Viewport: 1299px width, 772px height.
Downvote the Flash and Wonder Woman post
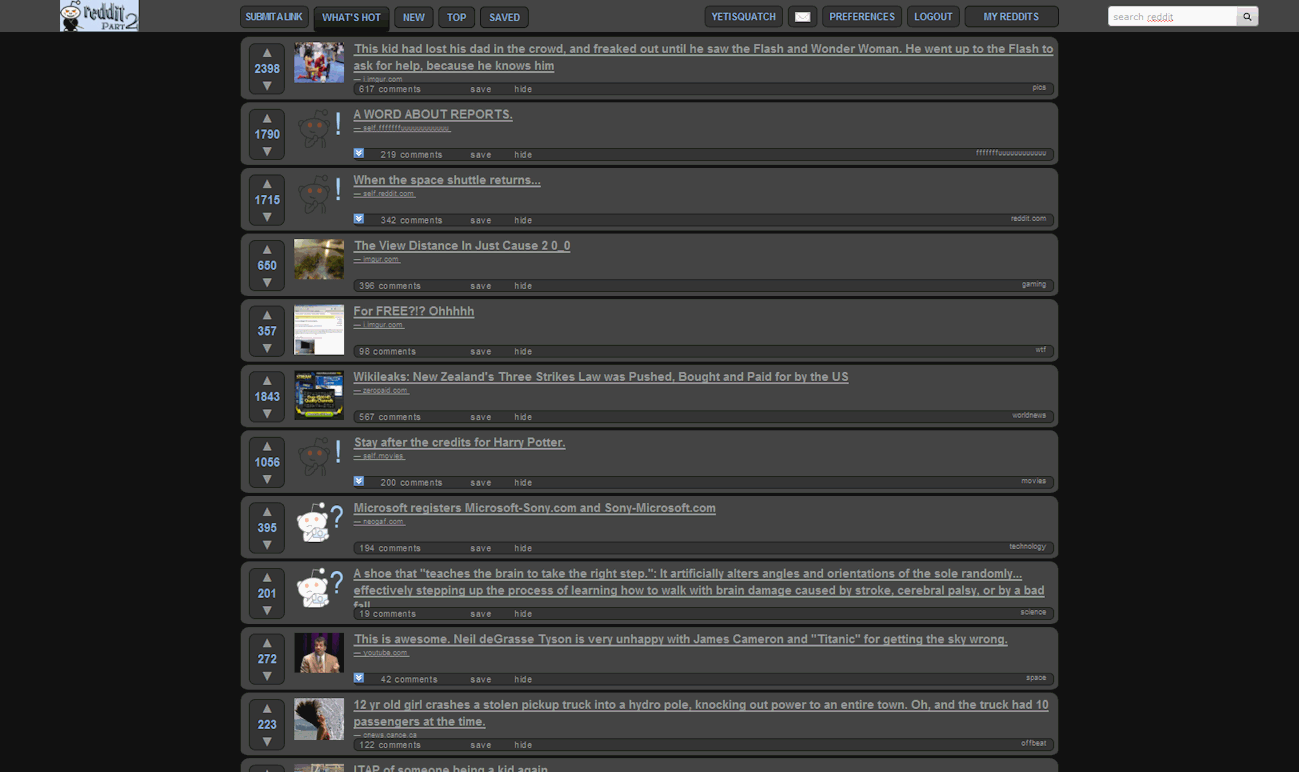coord(267,86)
